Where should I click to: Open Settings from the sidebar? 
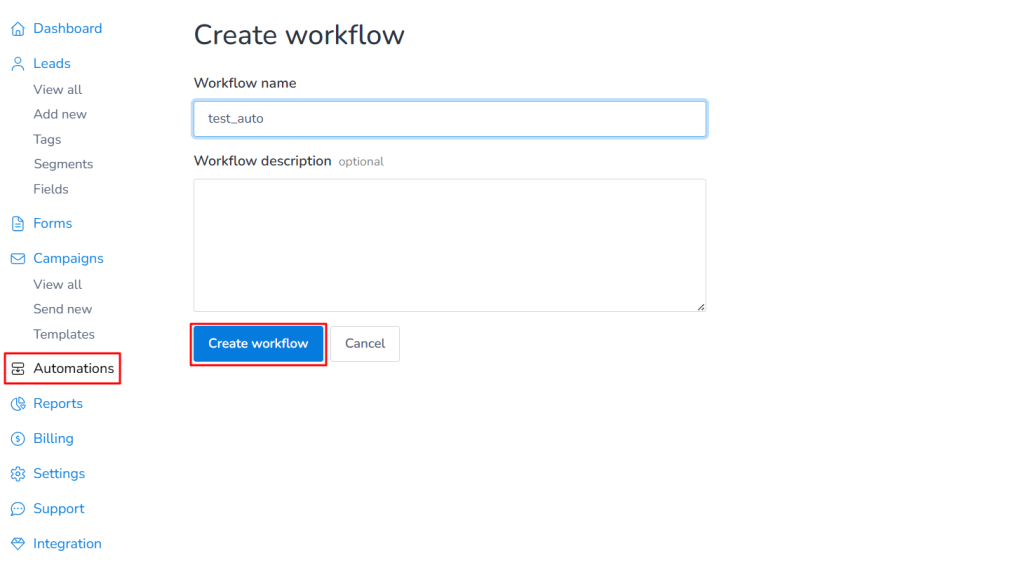click(59, 474)
